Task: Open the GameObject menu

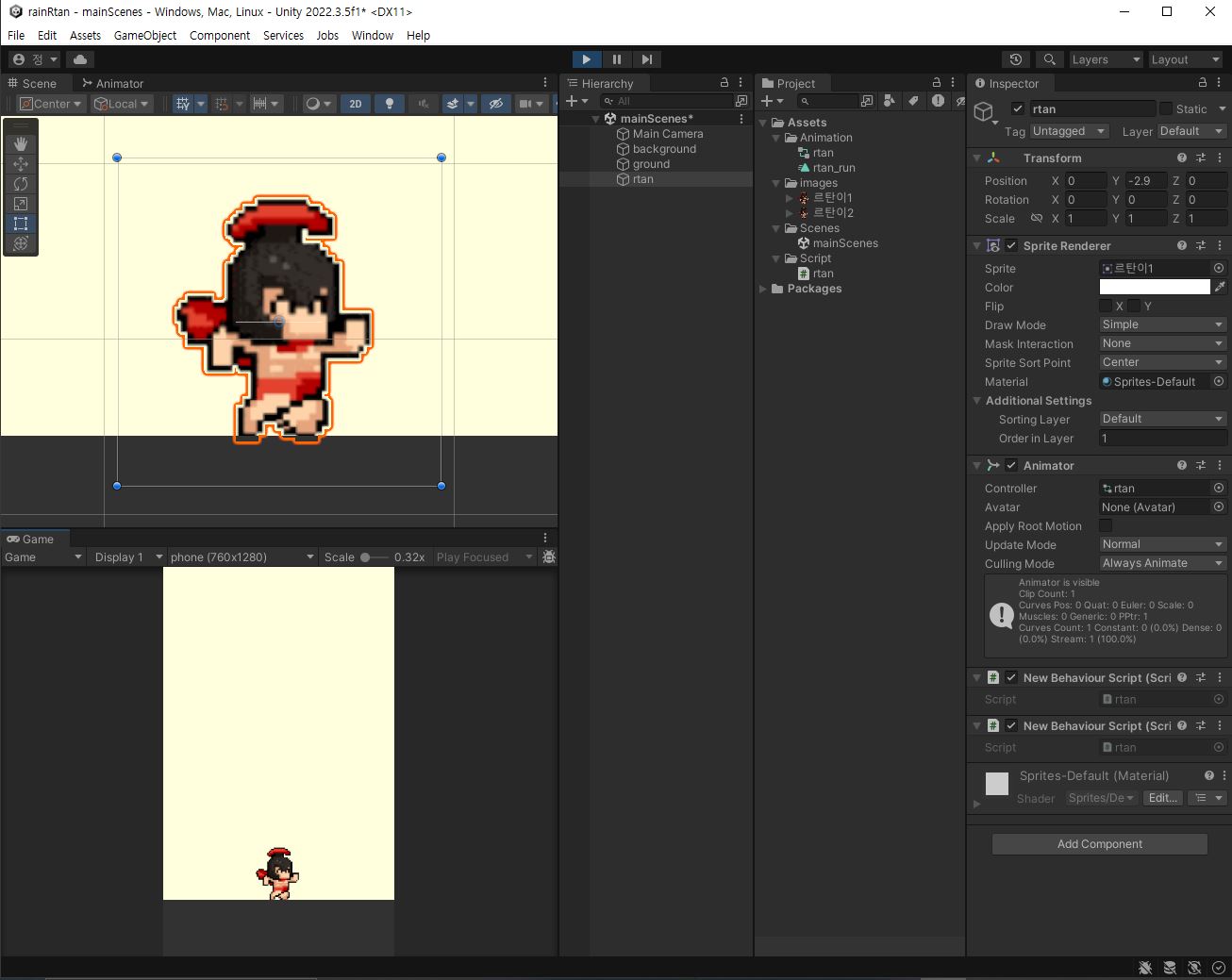Action: point(145,35)
